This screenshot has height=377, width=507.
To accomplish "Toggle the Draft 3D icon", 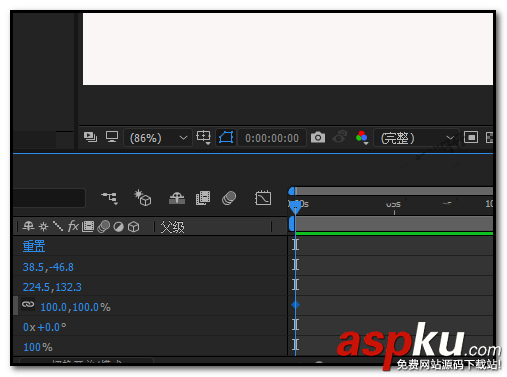I will point(142,198).
